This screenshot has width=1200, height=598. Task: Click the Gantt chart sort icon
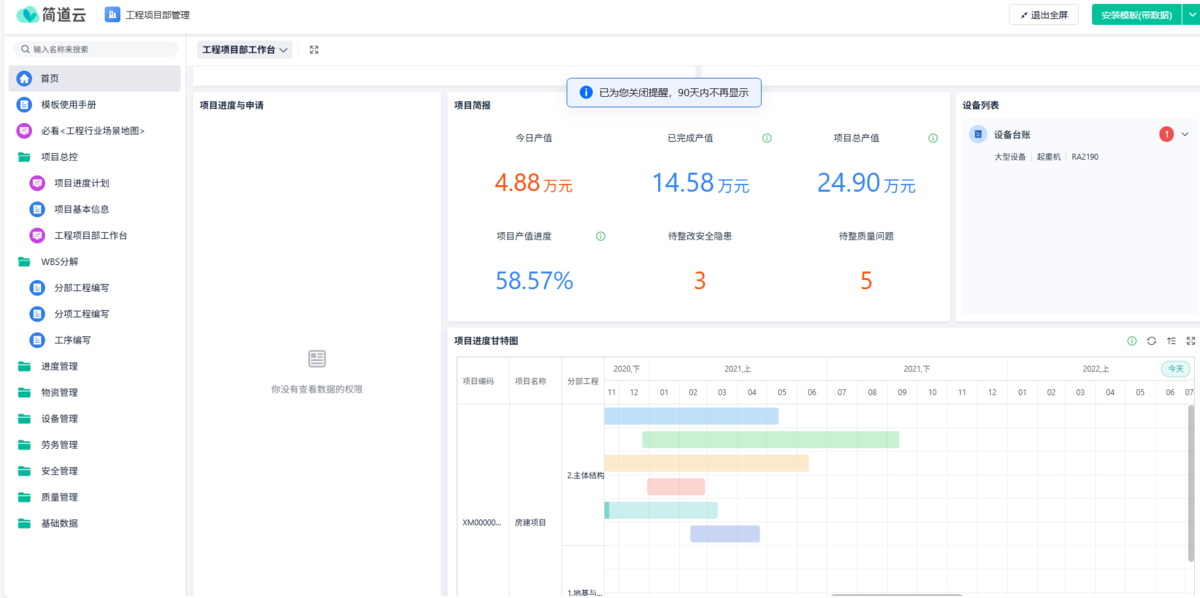click(x=1171, y=341)
